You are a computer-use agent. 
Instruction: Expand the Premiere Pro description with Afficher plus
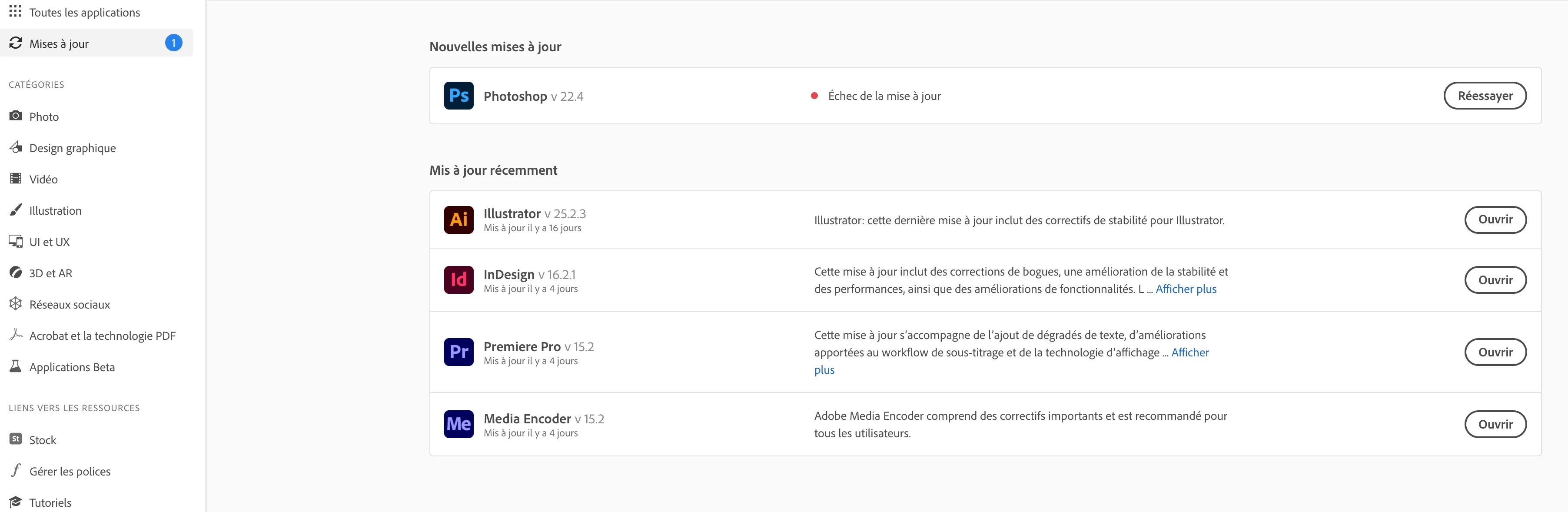pos(1189,352)
